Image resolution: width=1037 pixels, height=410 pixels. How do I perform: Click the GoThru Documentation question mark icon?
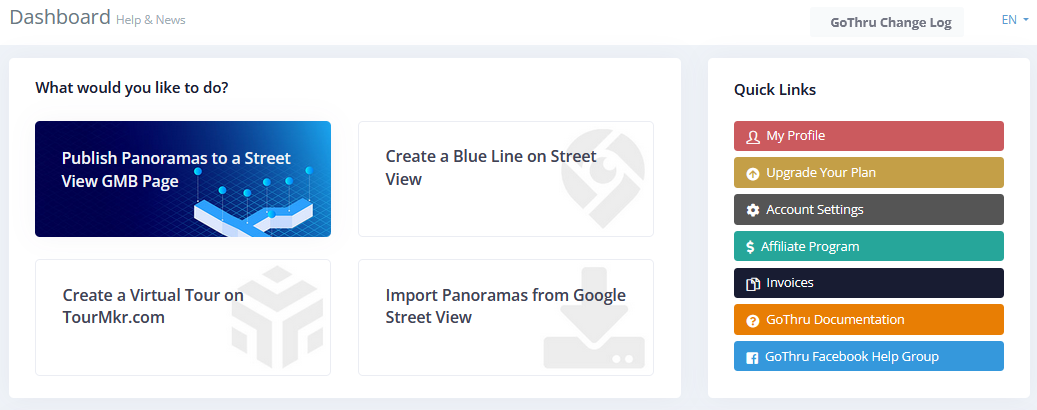click(753, 321)
